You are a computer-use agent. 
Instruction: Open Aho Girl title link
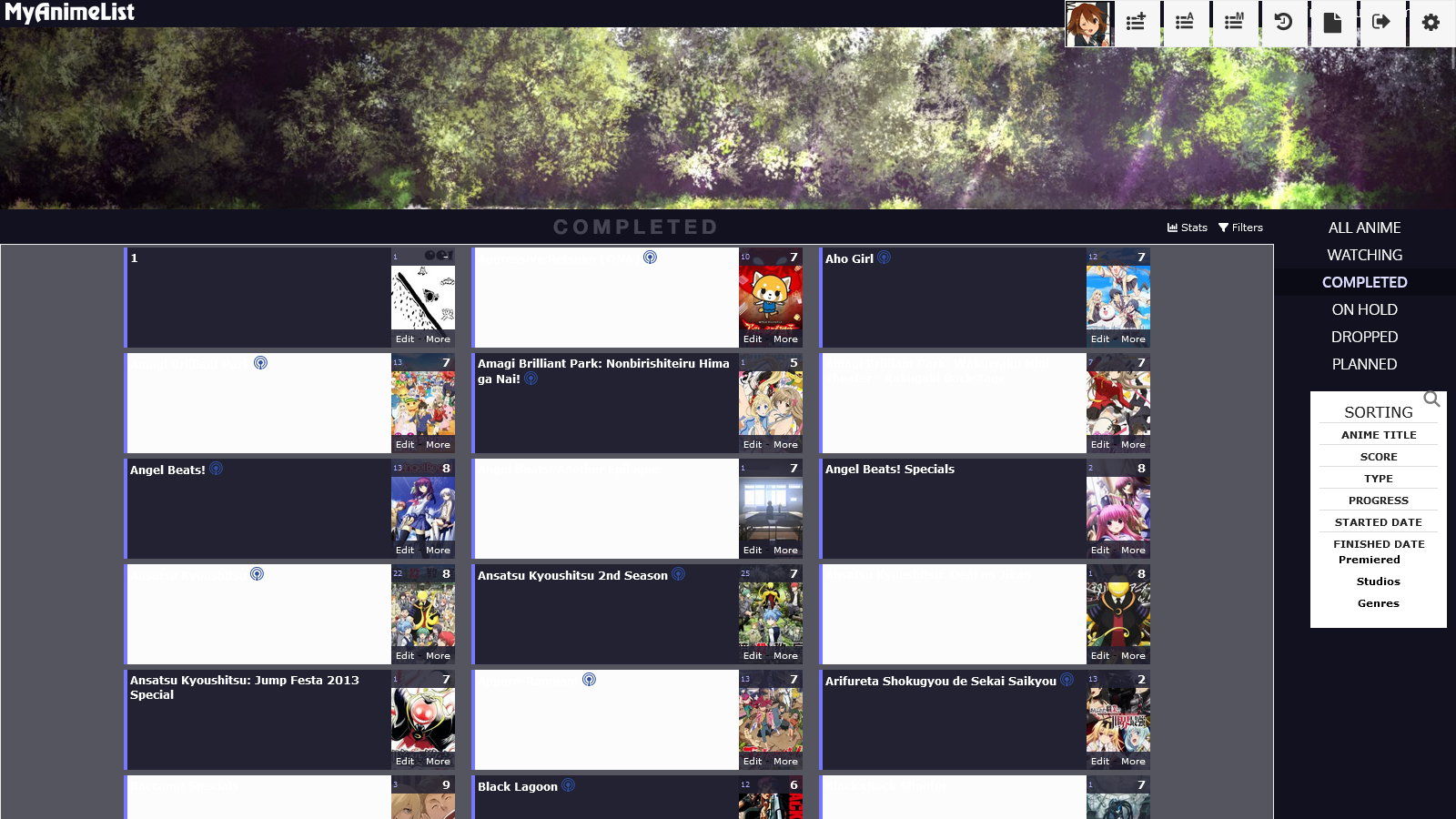(849, 258)
